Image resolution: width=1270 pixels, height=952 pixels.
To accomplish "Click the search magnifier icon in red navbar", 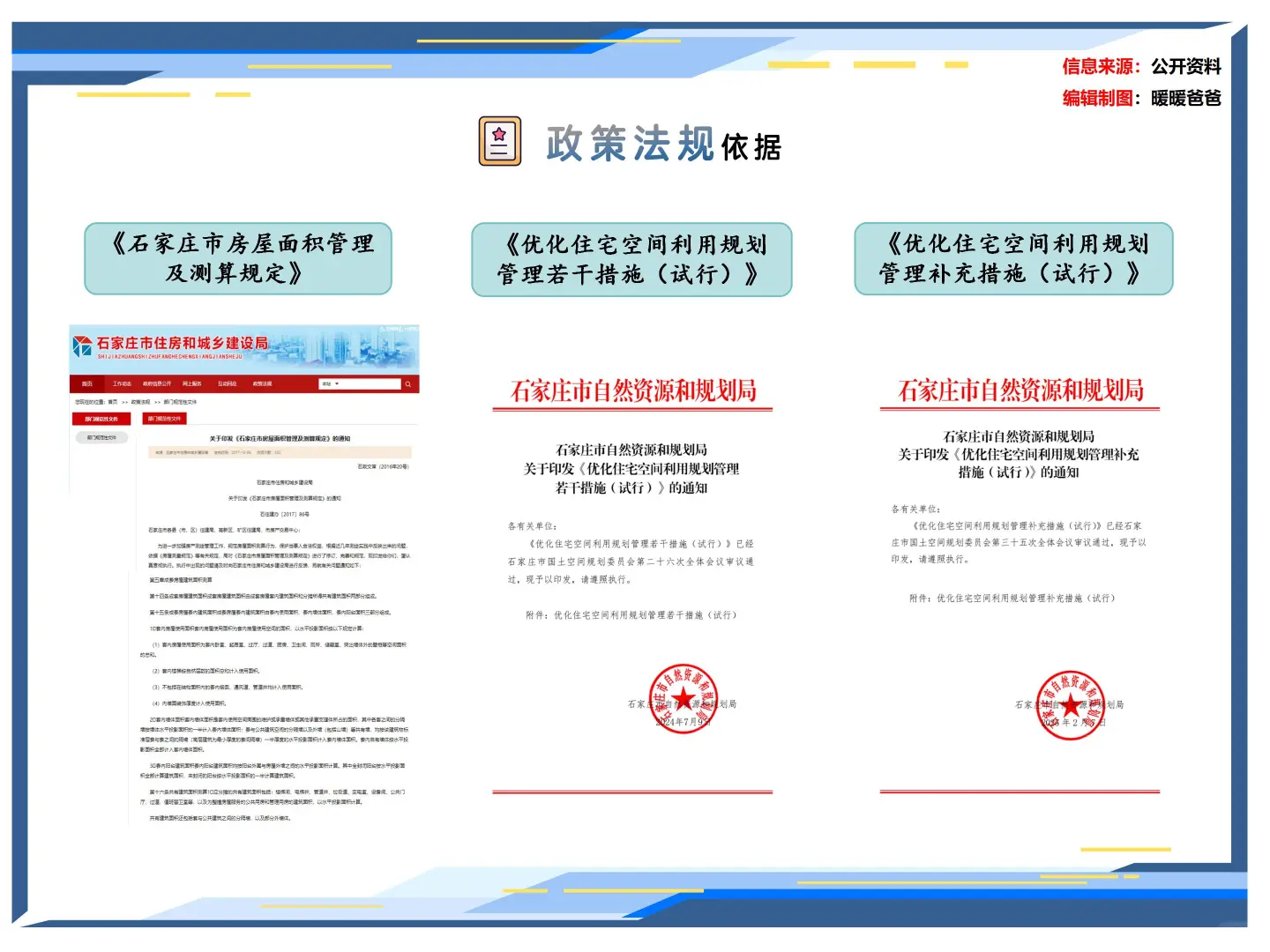I will (407, 384).
